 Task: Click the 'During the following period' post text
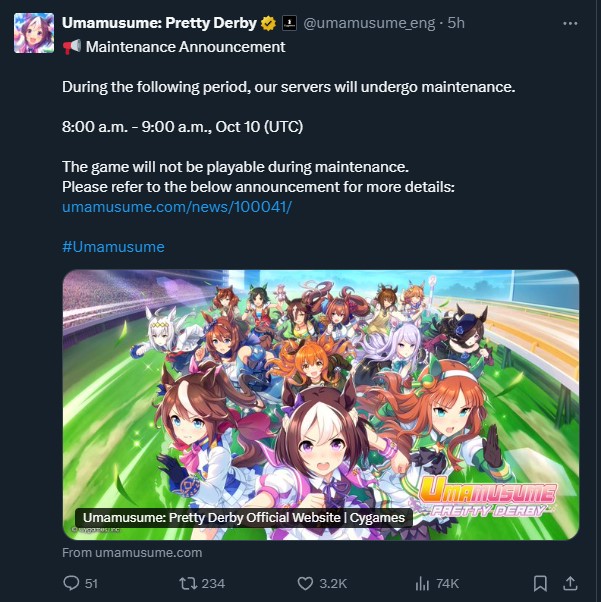coord(288,87)
